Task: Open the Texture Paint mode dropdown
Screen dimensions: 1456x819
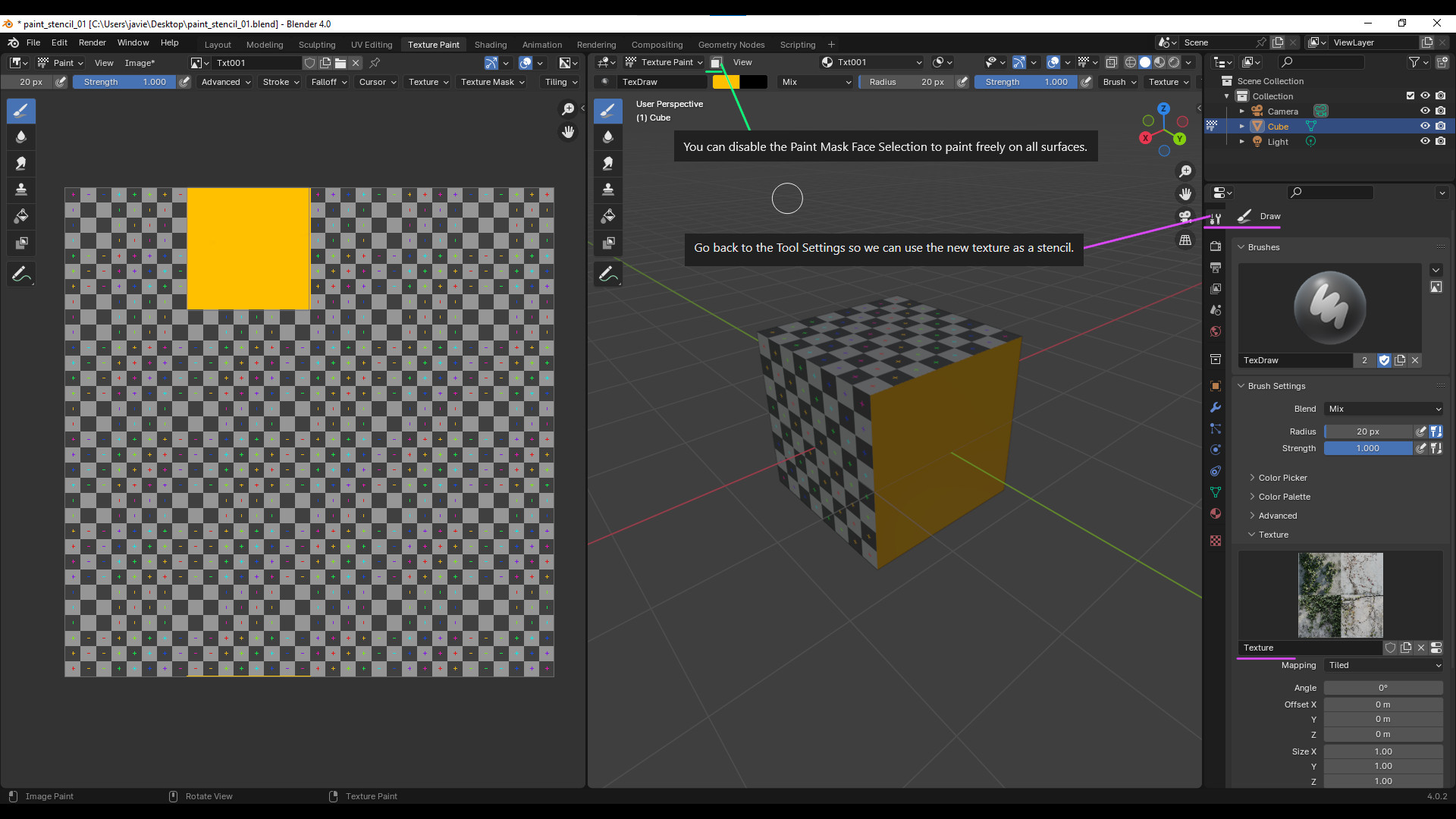Action: click(664, 62)
